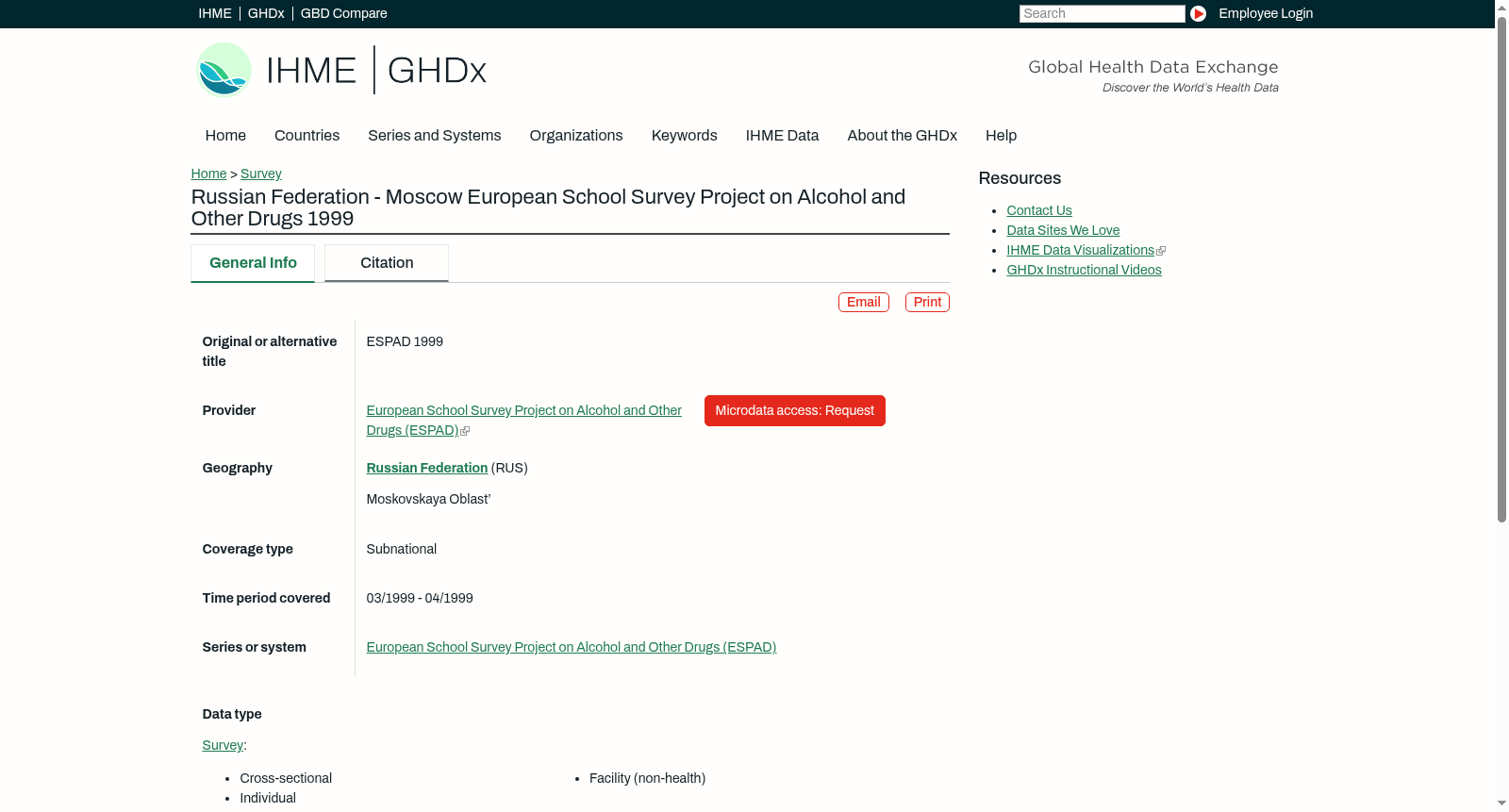Open the Employee Login link
1509x812 pixels.
pyautogui.click(x=1266, y=13)
